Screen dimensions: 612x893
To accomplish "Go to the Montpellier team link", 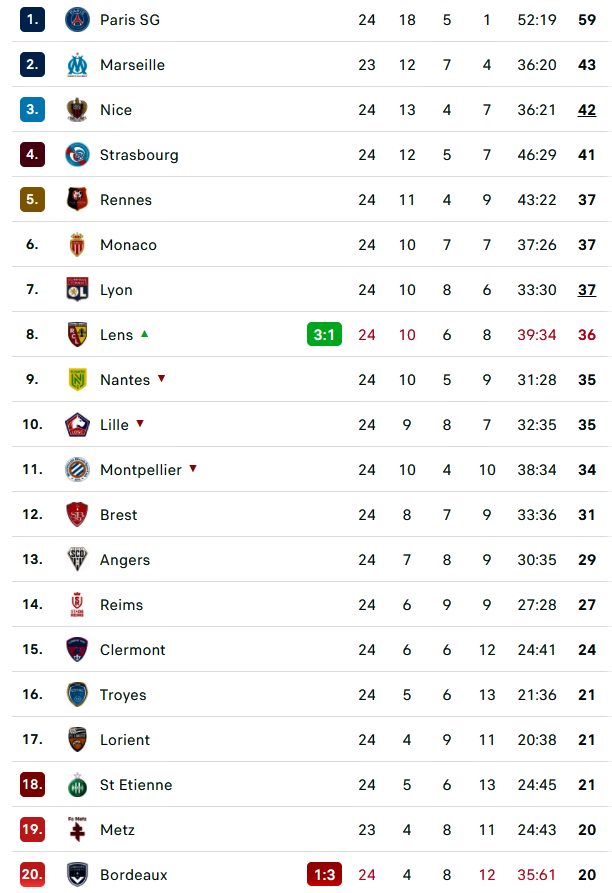I will tap(140, 470).
